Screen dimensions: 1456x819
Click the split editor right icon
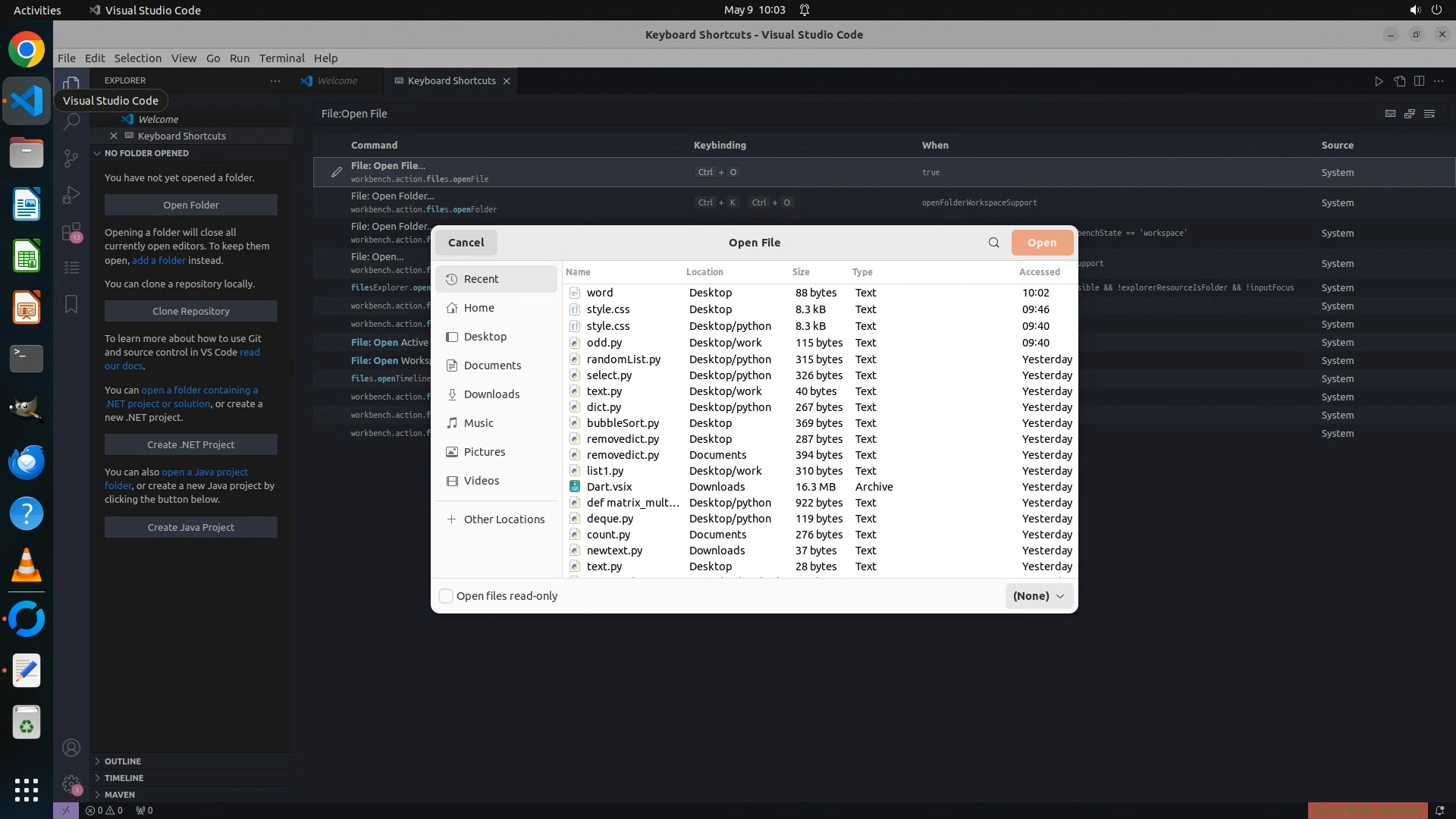pos(1419,81)
